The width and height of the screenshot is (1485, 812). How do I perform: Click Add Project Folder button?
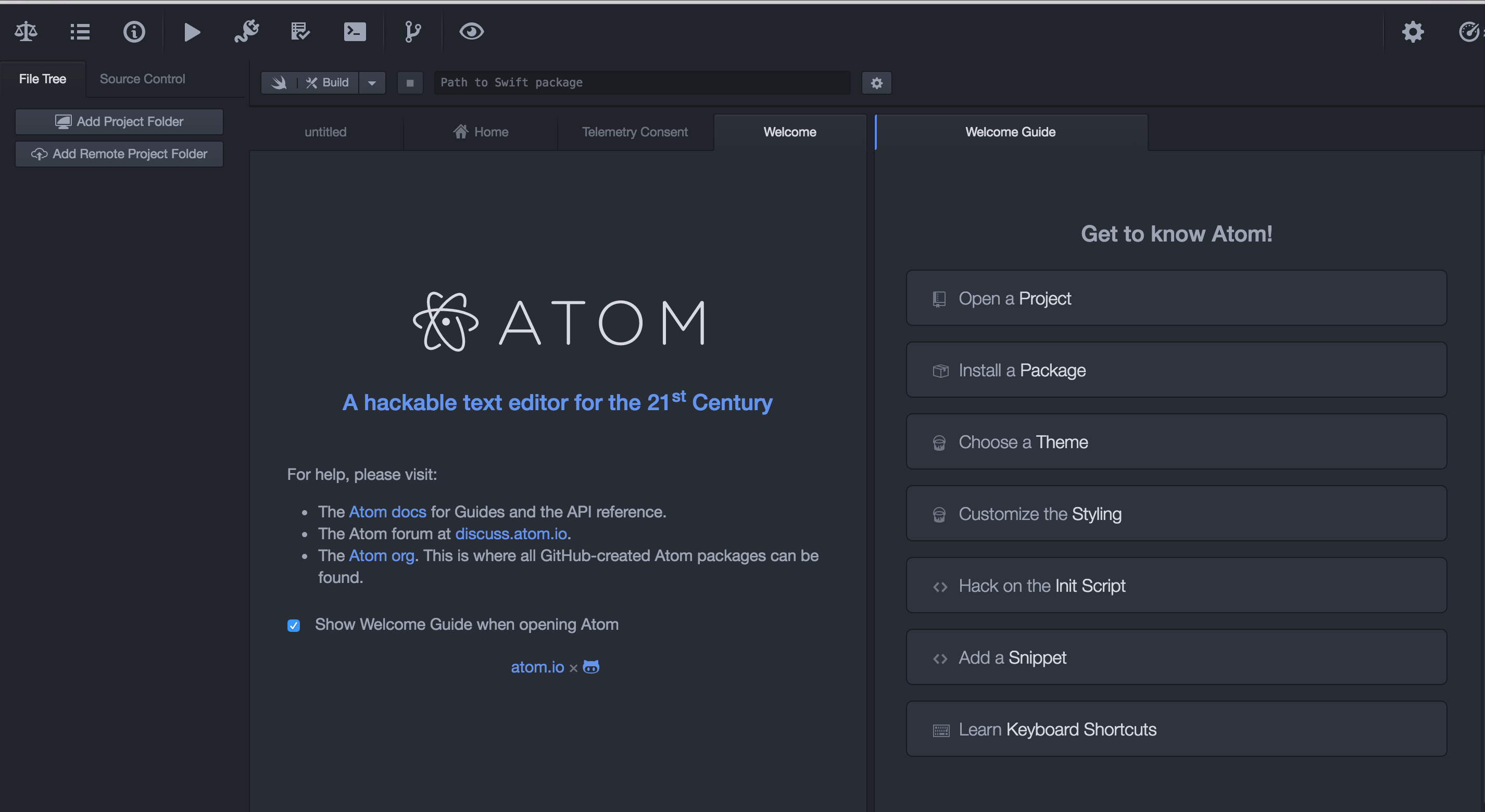point(119,122)
